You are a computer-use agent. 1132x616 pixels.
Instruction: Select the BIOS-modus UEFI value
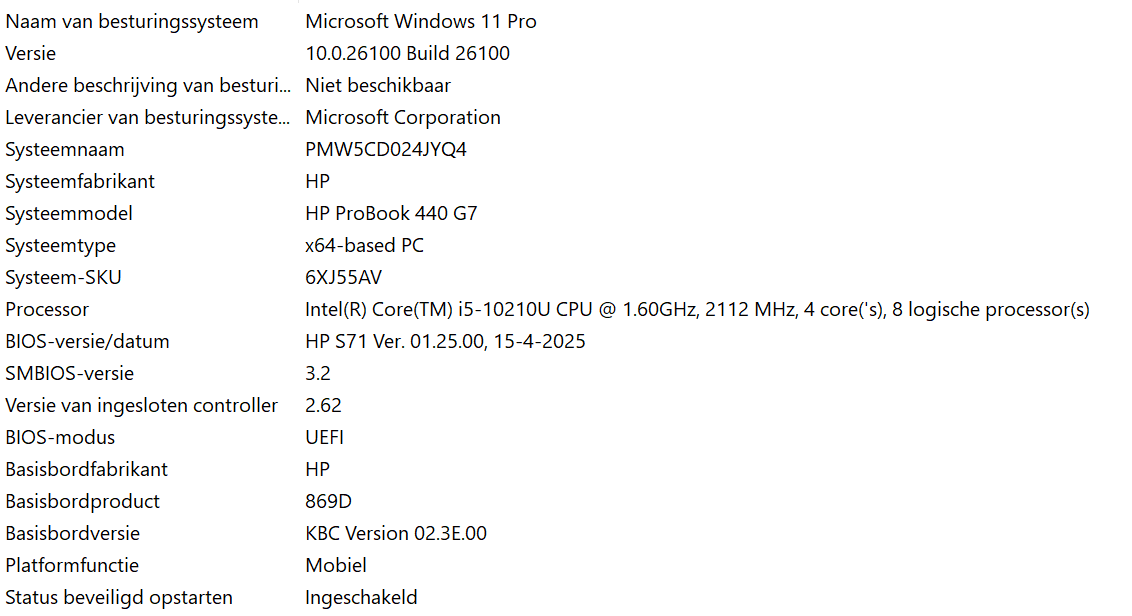point(324,438)
